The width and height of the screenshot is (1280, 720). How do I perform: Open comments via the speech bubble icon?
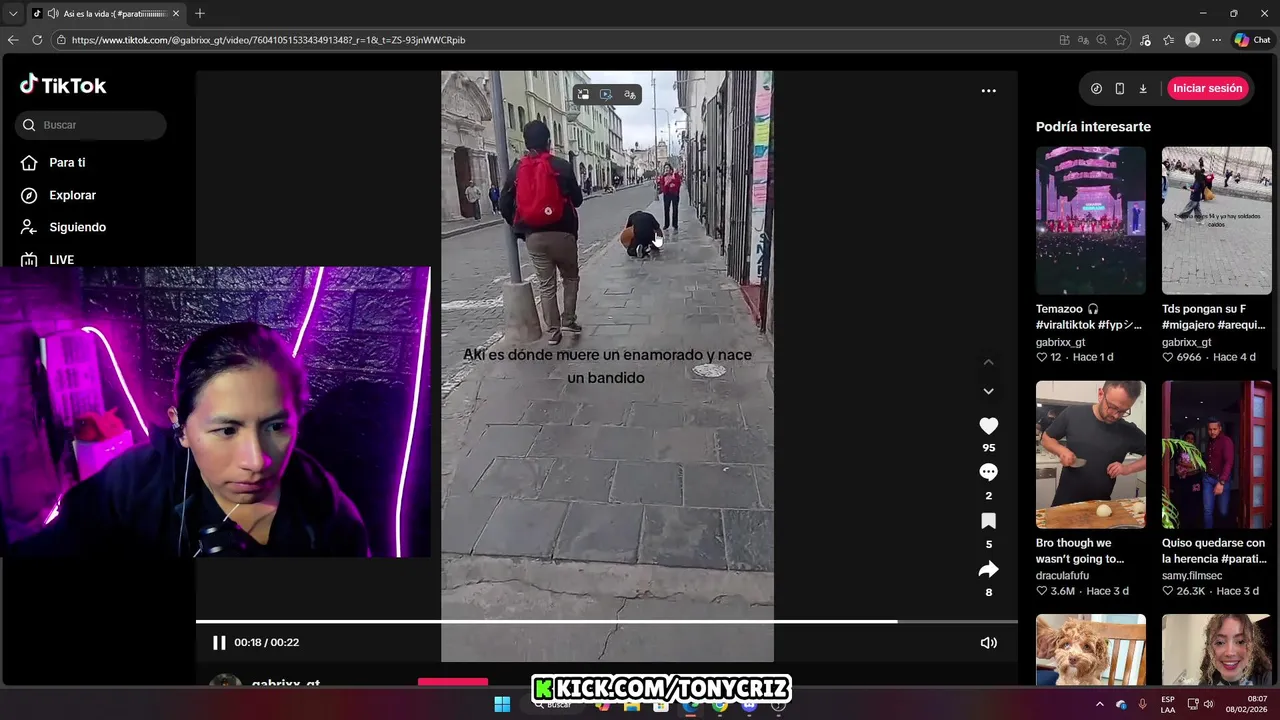click(x=988, y=472)
